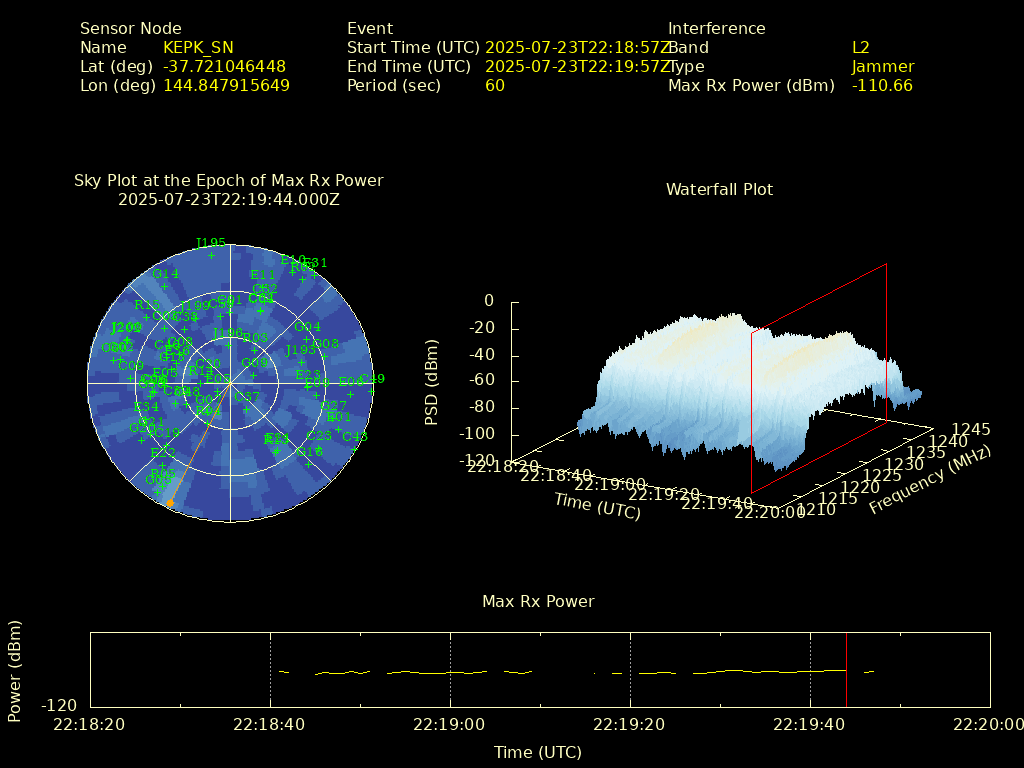Select the G04 satellite on sky plot
Image resolution: width=1024 pixels, height=768 pixels.
(308, 339)
